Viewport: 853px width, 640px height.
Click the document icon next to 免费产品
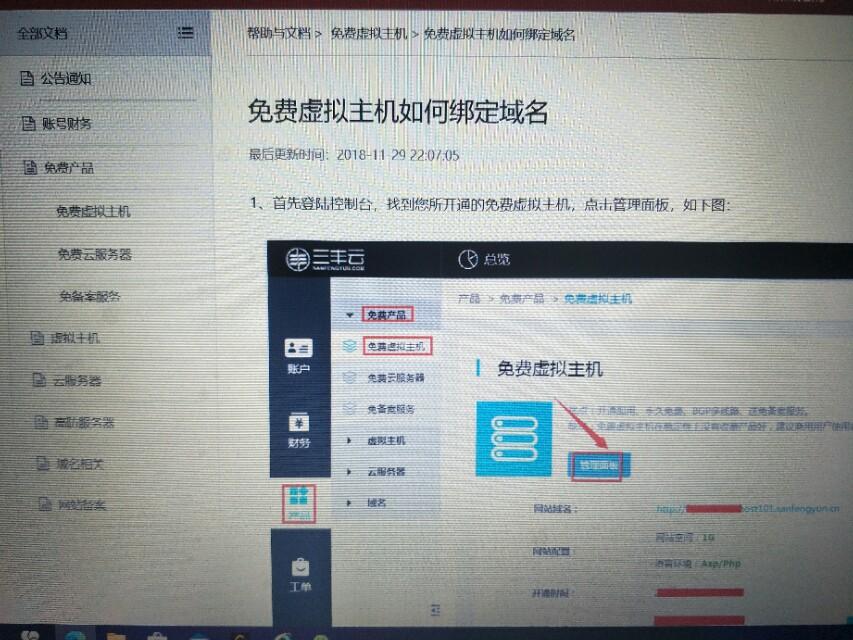pos(30,167)
